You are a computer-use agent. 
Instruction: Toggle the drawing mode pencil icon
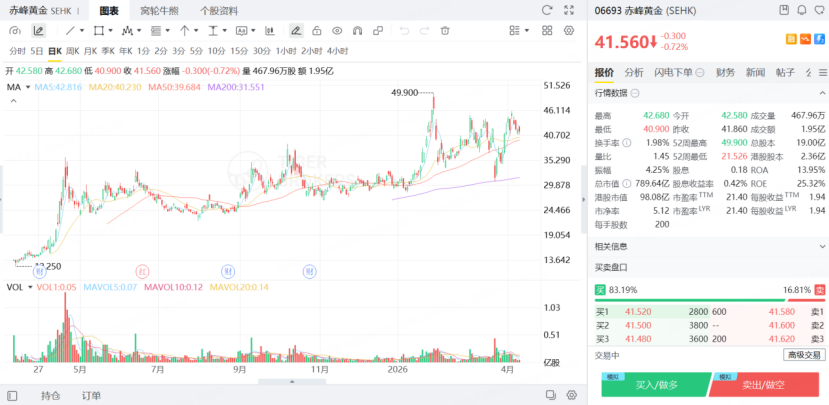pyautogui.click(x=39, y=31)
